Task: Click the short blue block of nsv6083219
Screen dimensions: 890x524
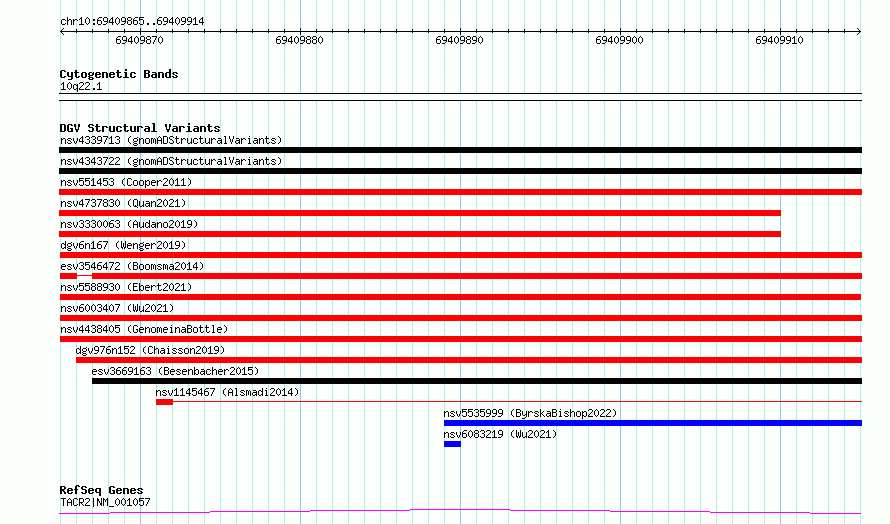Action: [452, 444]
